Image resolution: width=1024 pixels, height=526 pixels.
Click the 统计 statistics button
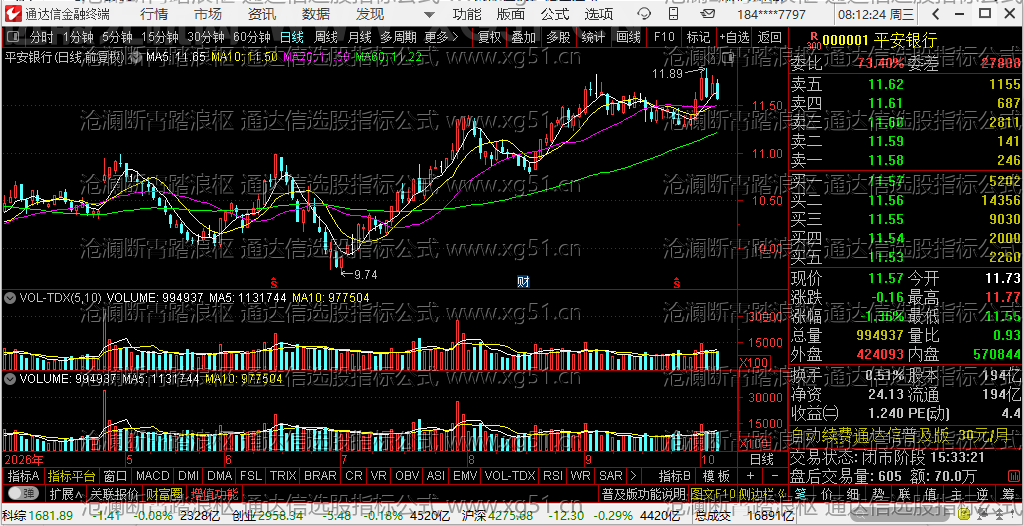(x=593, y=37)
